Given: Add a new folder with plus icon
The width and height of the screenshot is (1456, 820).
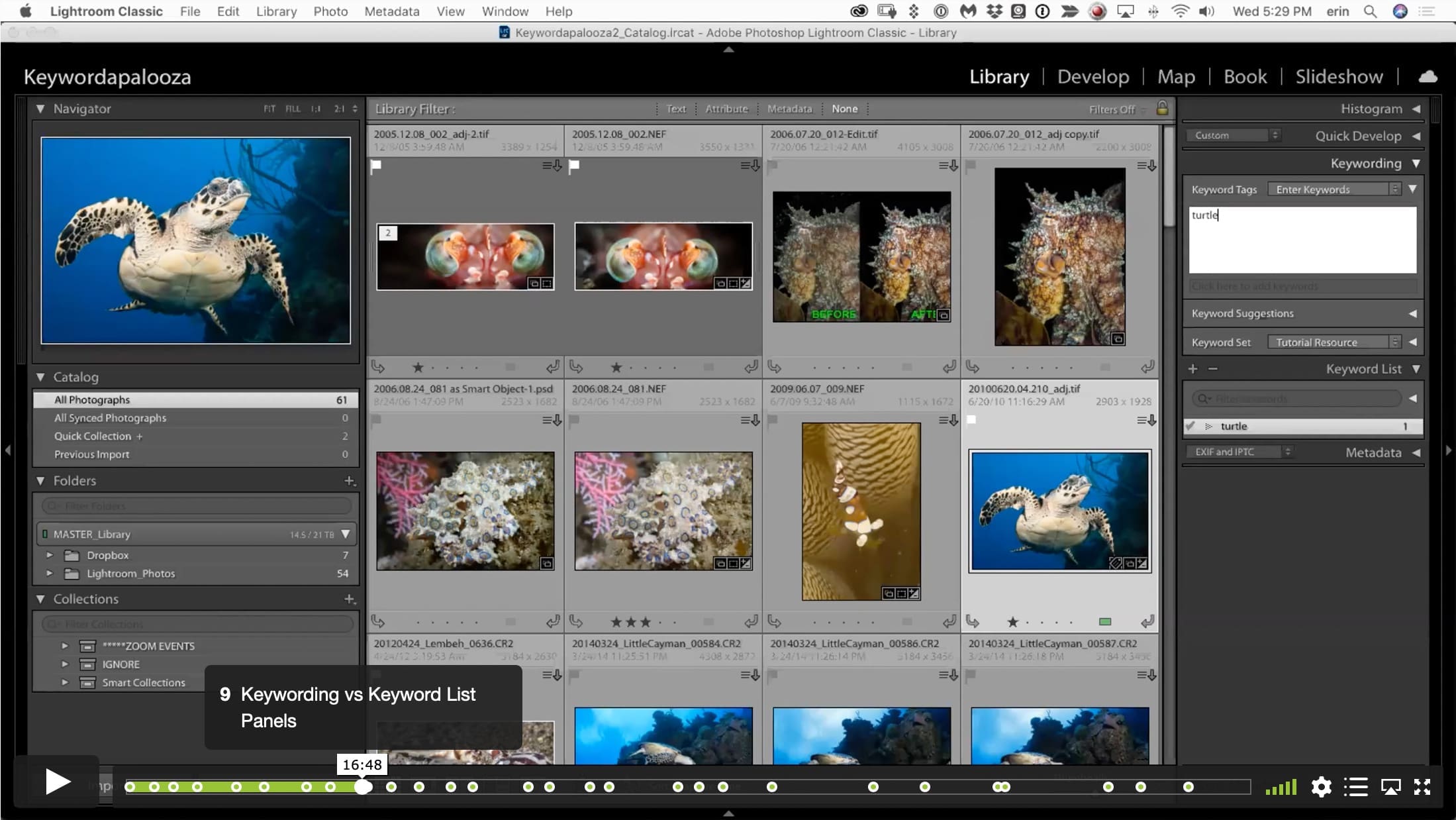Looking at the screenshot, I should 350,481.
